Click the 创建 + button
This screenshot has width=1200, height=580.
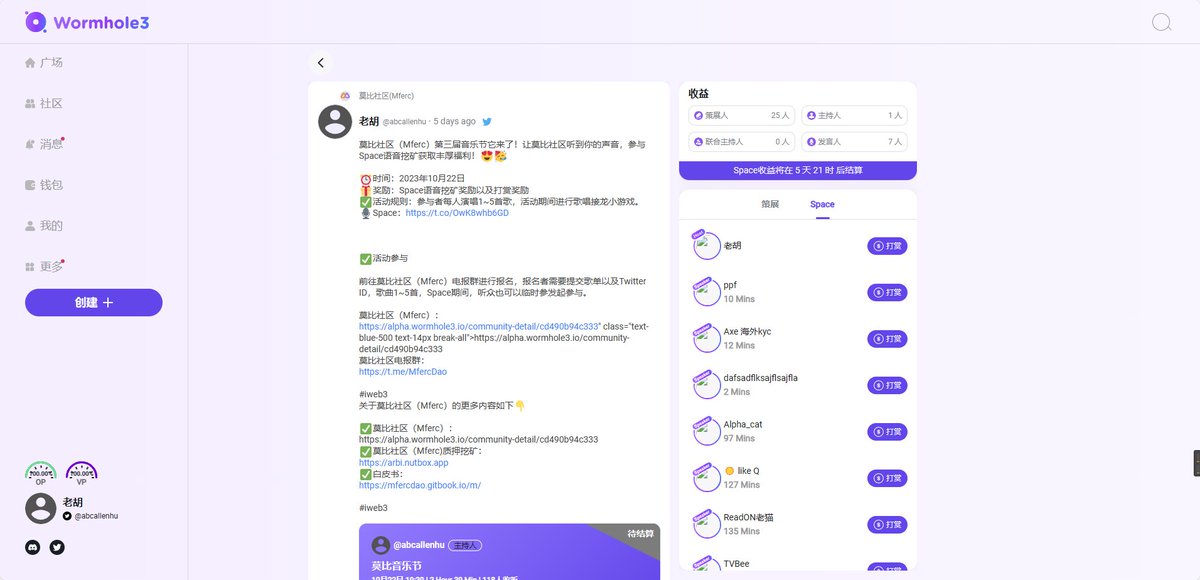coord(94,302)
